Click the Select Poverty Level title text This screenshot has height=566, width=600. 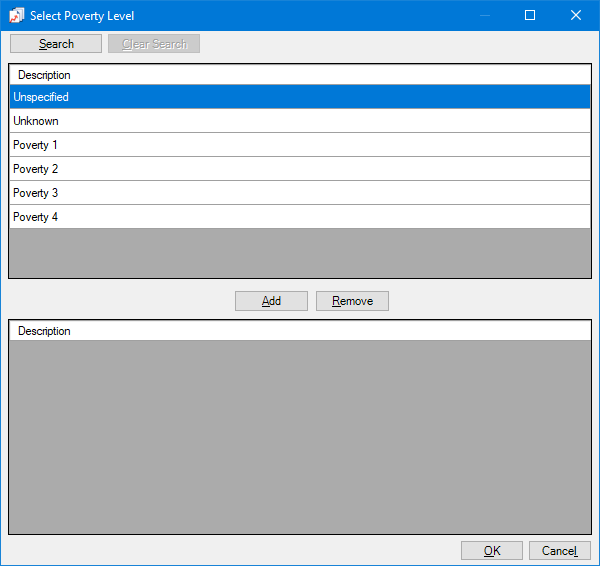[x=82, y=16]
